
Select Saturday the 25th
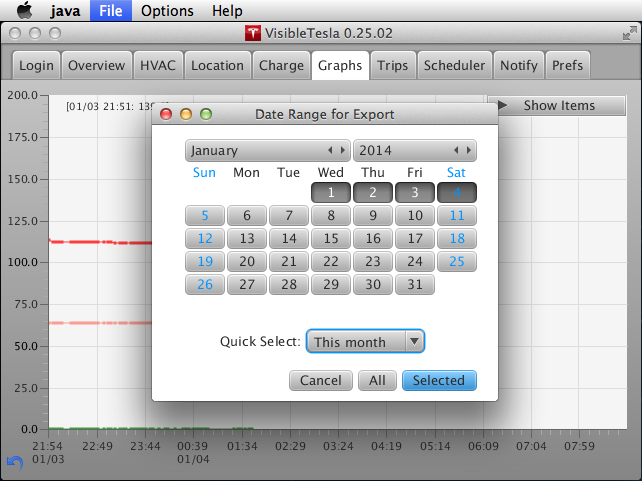click(457, 261)
